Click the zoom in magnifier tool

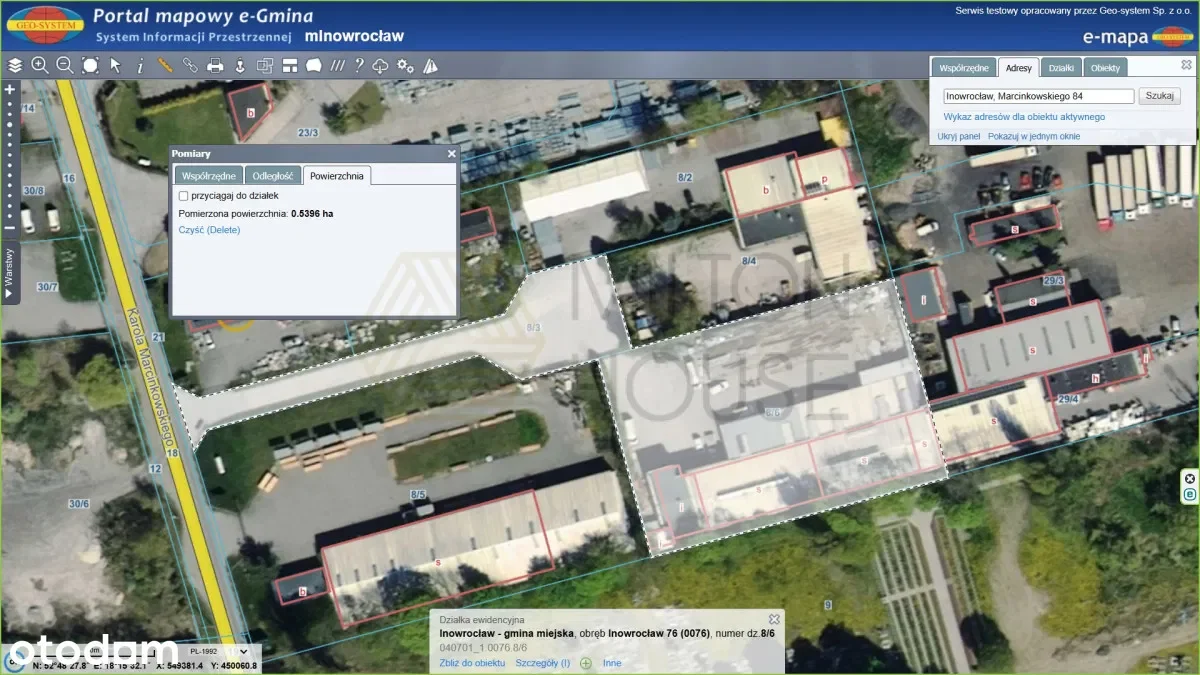click(x=40, y=66)
